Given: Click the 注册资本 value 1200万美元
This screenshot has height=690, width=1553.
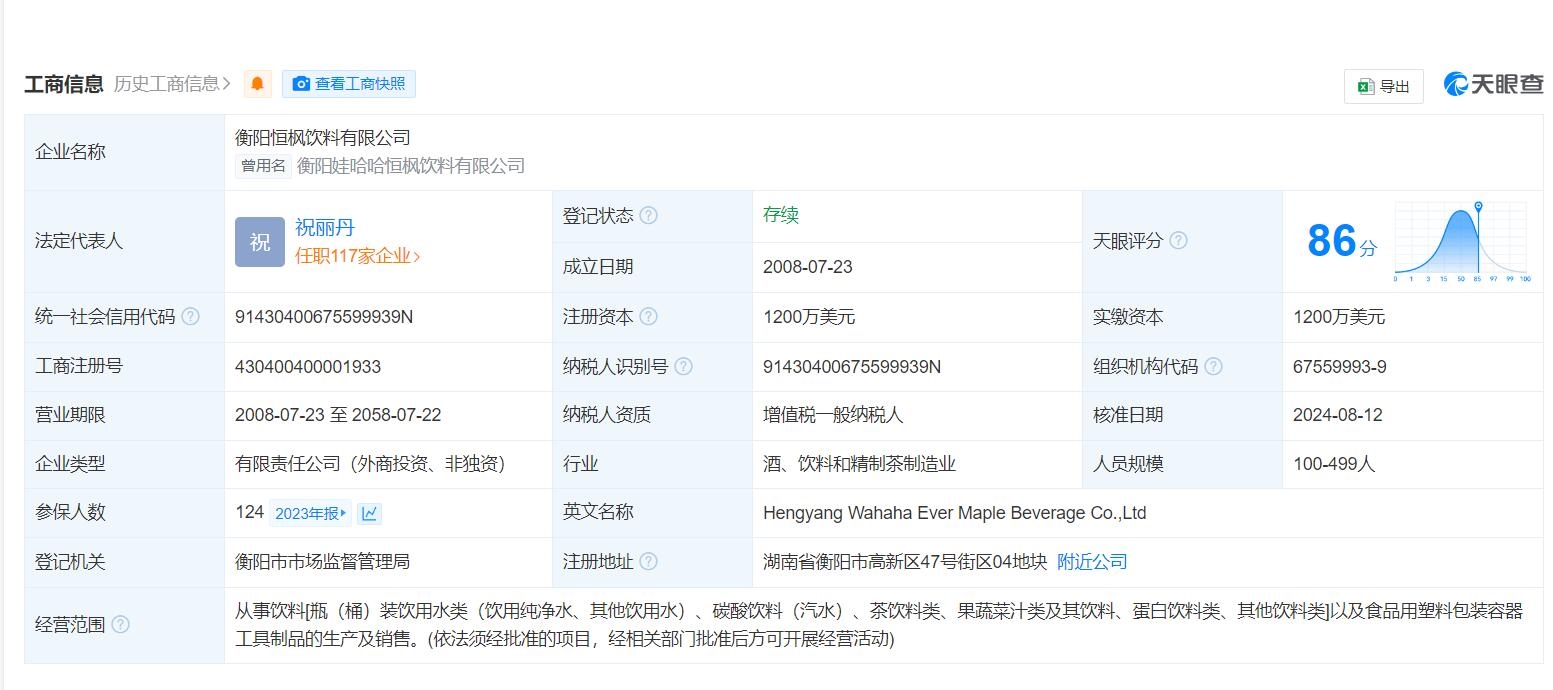Looking at the screenshot, I should pos(809,317).
